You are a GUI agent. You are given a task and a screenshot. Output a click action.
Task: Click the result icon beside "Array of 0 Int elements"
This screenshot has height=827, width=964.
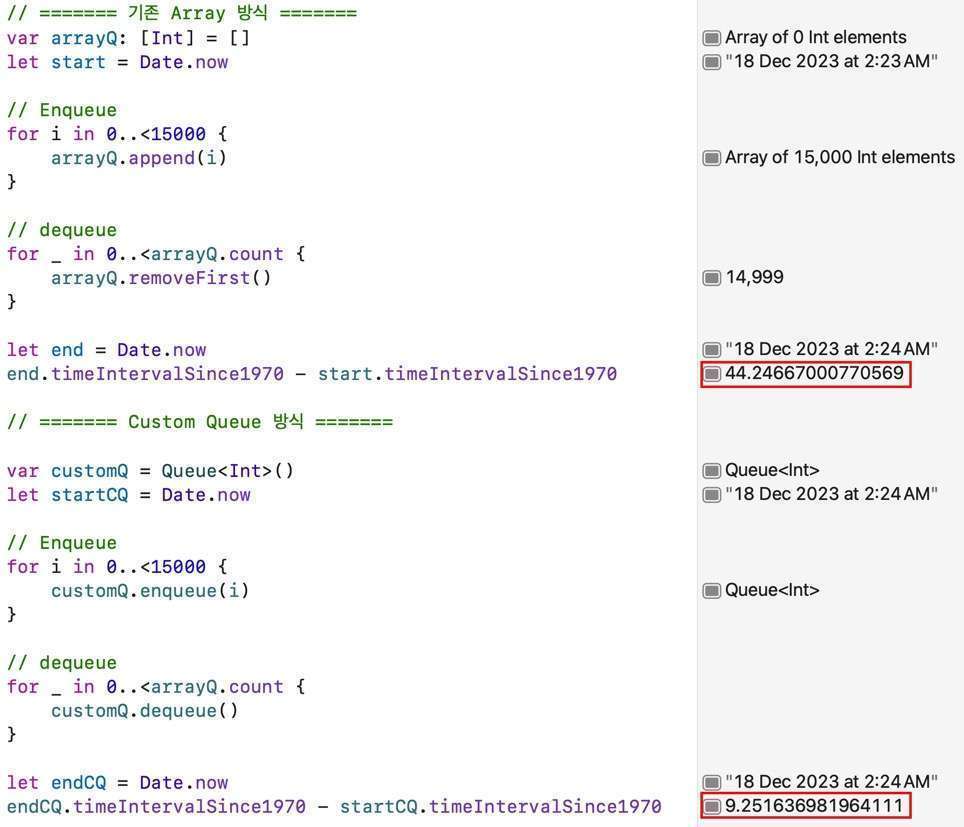point(712,38)
